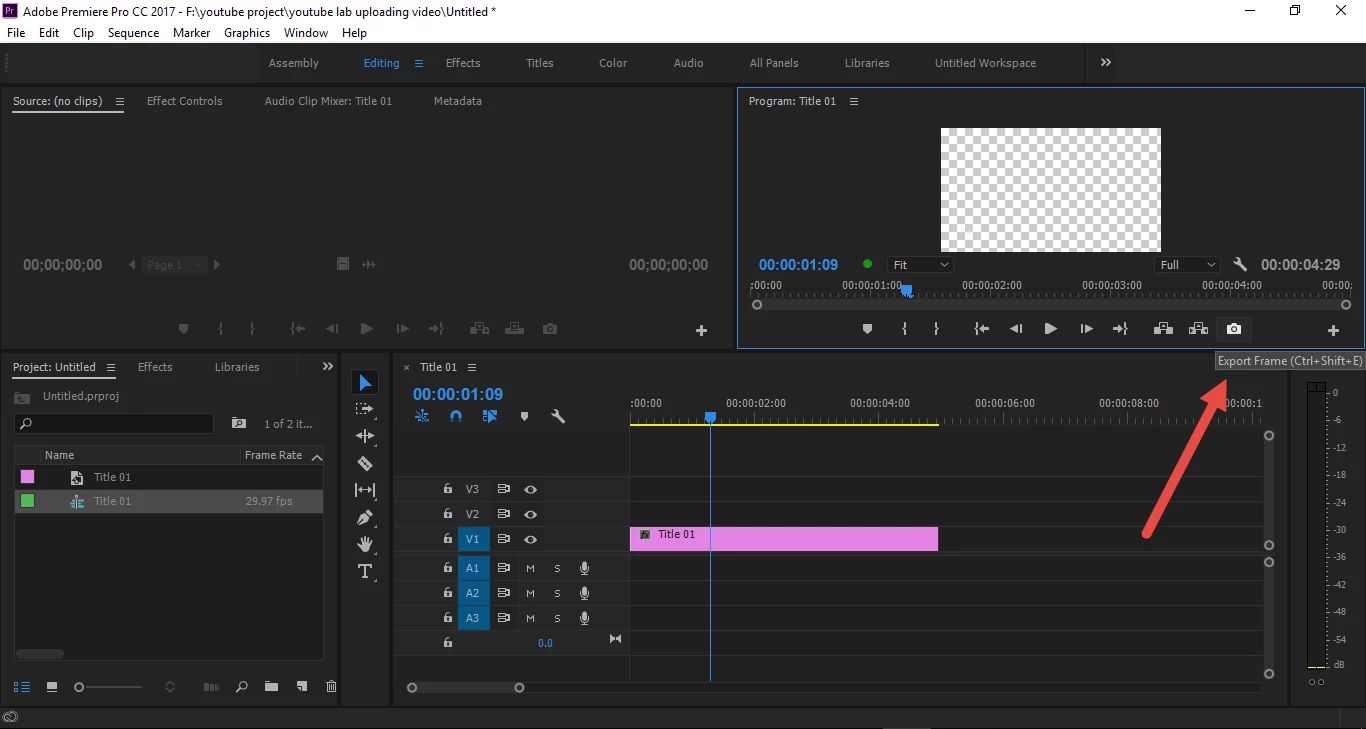Screen dimensions: 1366x729
Task: Open Editing workspace menu
Action: 419,63
